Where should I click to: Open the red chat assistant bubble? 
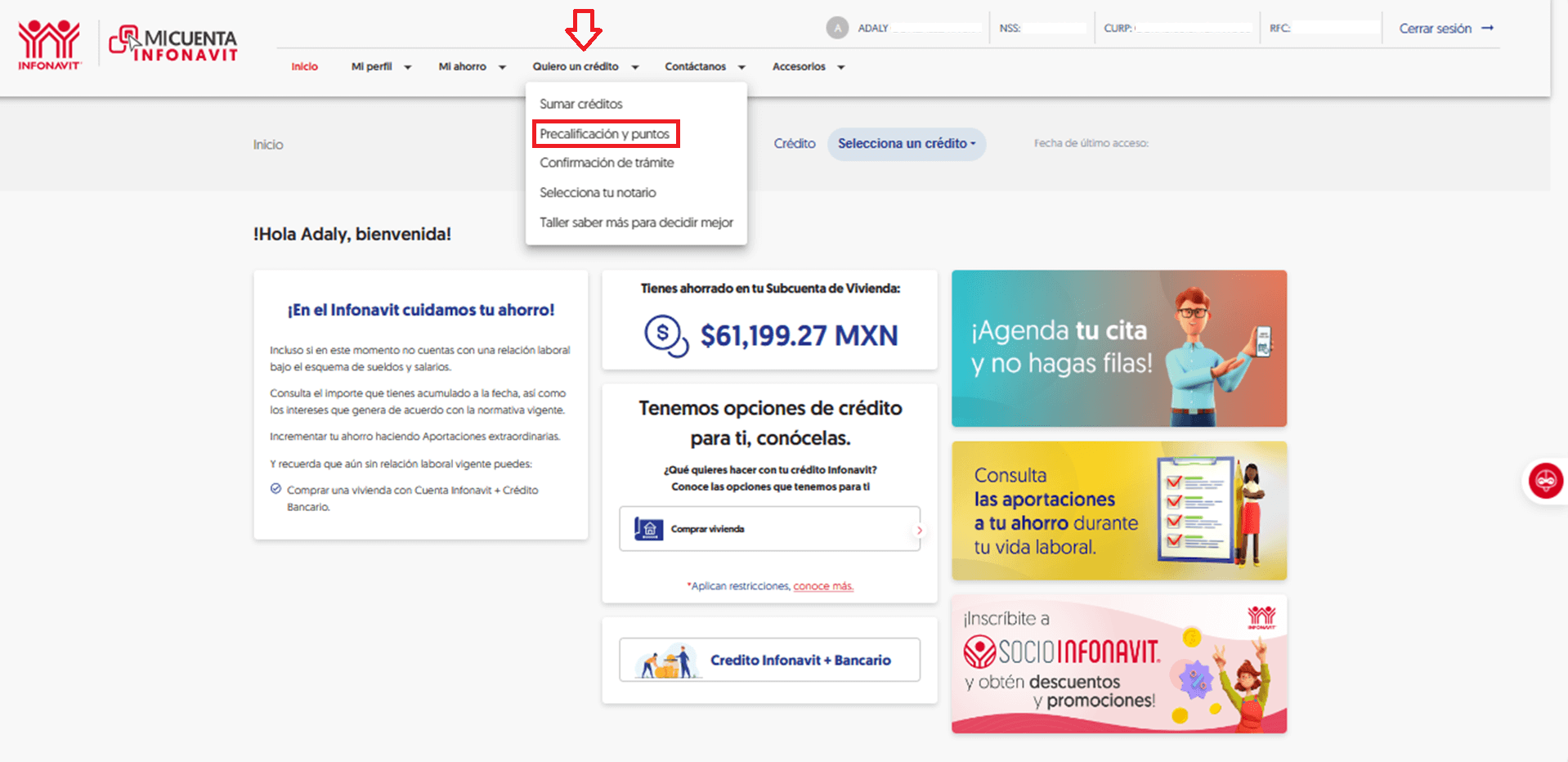(1546, 481)
